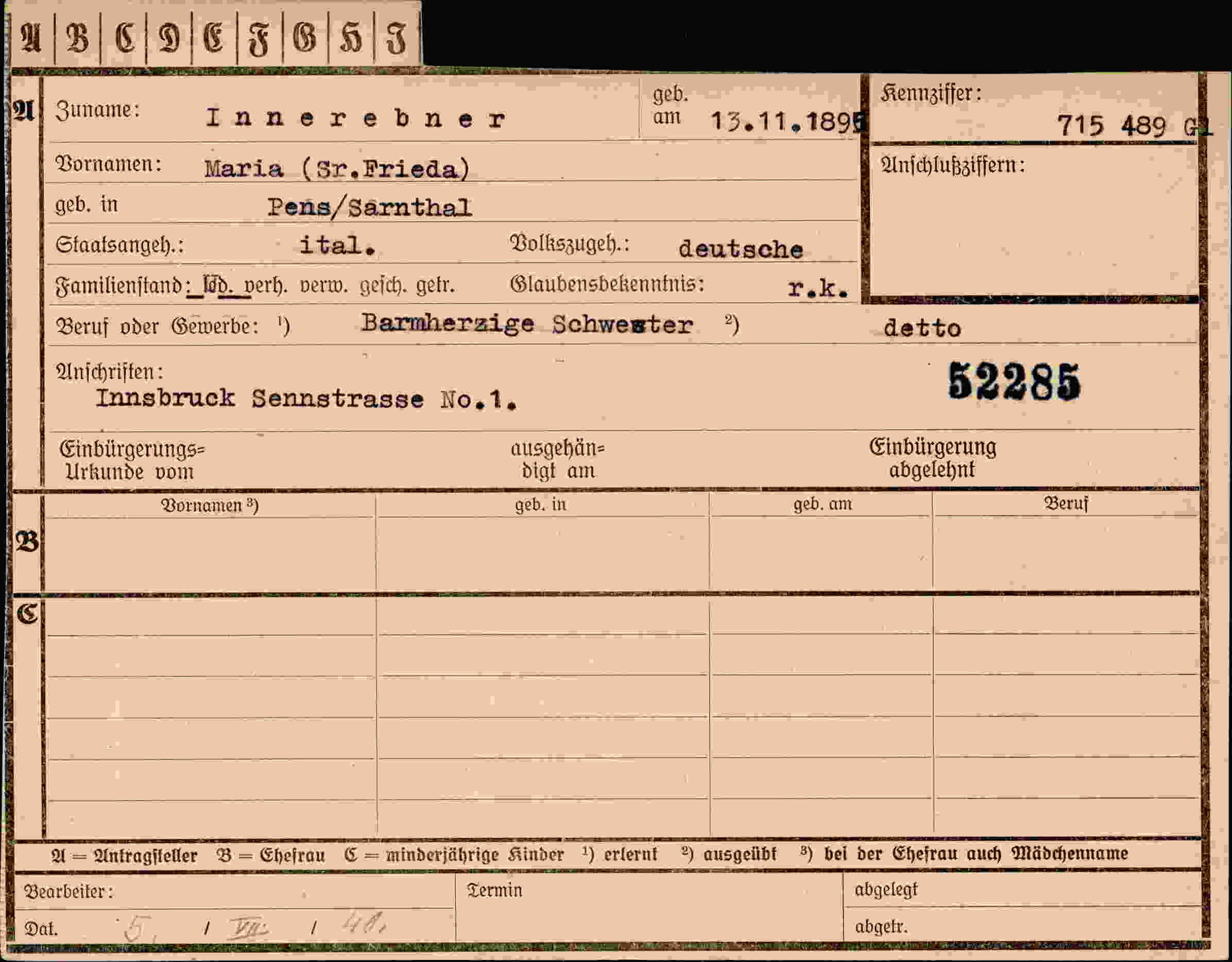Click the abgelegt label
Image resolution: width=1232 pixels, height=962 pixels.
(x=886, y=890)
